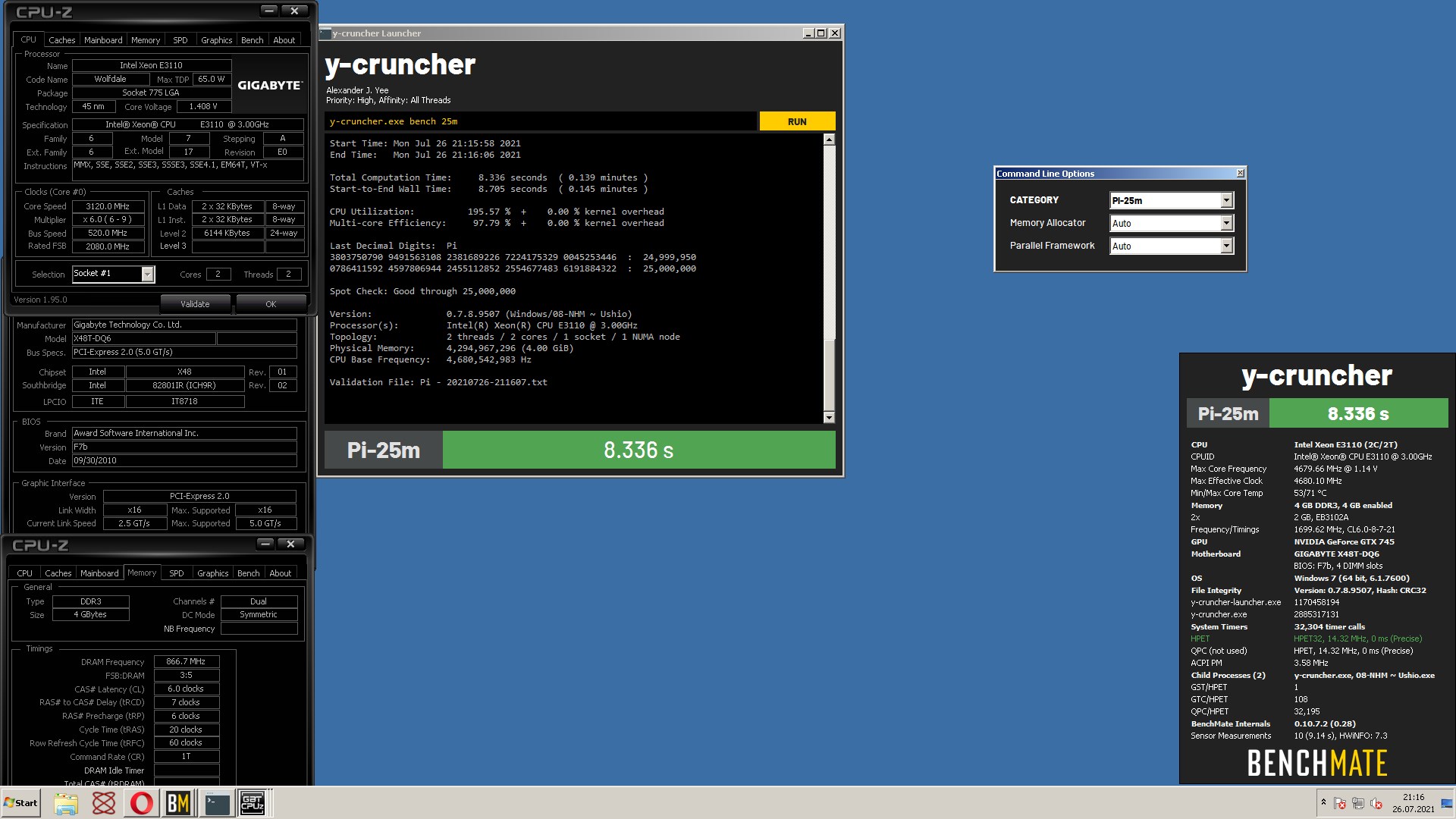The height and width of the screenshot is (819, 1456).
Task: Click the RUN button in y-cruncher
Action: 797,121
